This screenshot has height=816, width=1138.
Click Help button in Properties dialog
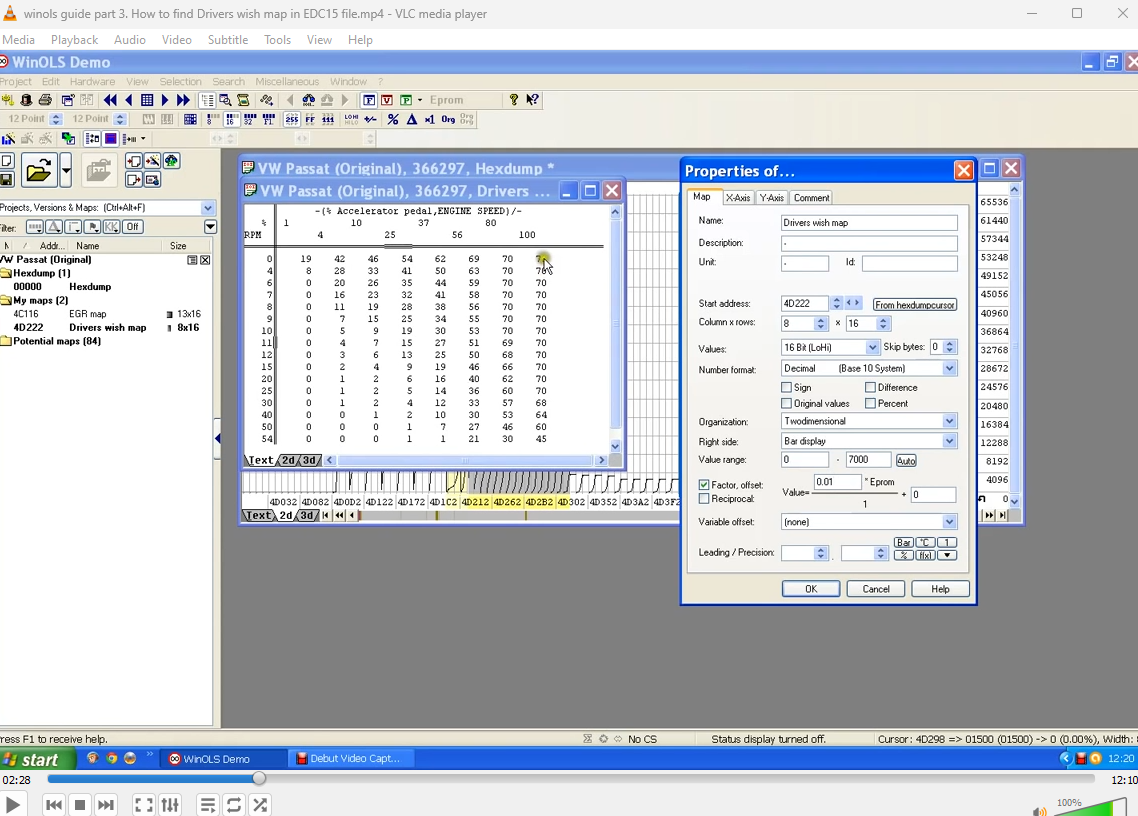[x=941, y=589]
